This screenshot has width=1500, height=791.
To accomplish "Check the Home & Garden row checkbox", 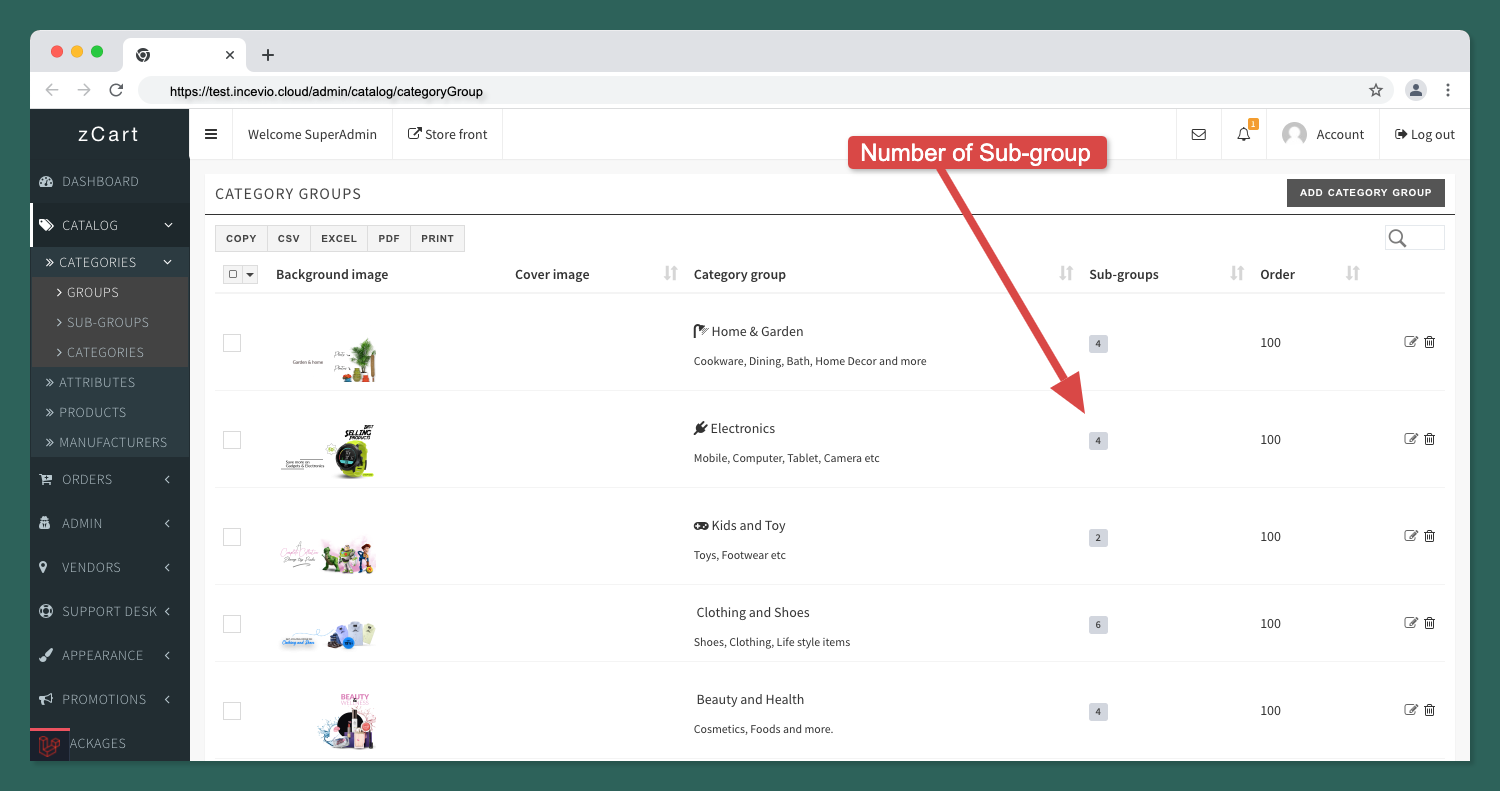I will 232,343.
